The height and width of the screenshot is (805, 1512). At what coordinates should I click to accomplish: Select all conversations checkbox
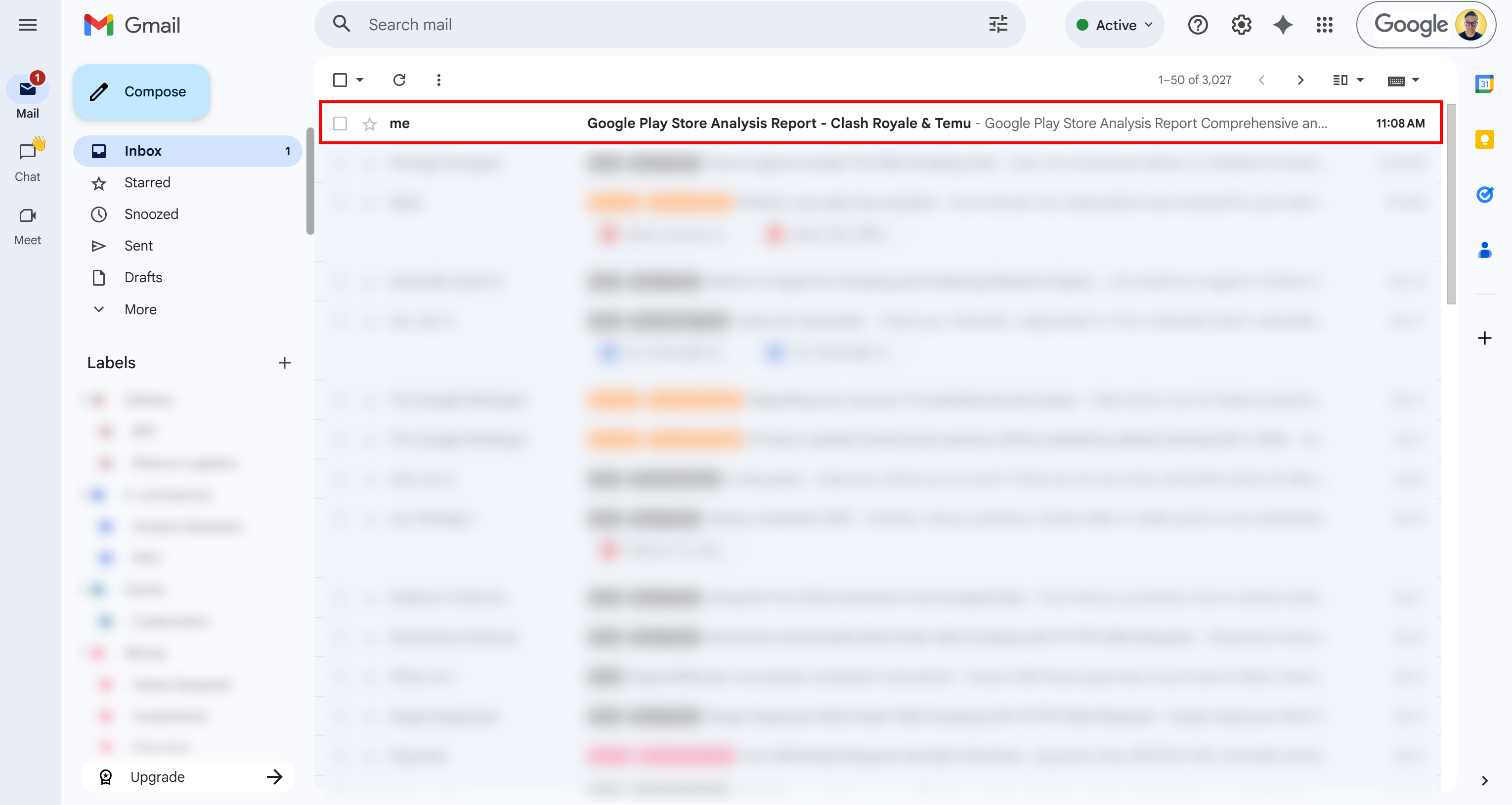341,80
